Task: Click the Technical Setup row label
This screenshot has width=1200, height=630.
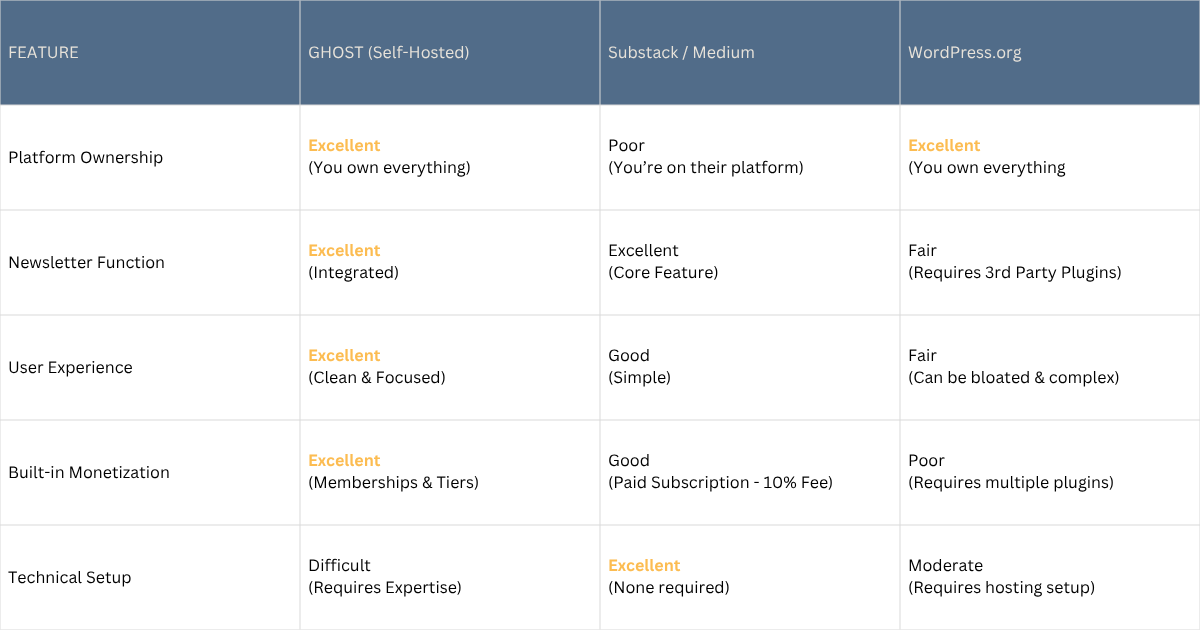Action: point(150,577)
